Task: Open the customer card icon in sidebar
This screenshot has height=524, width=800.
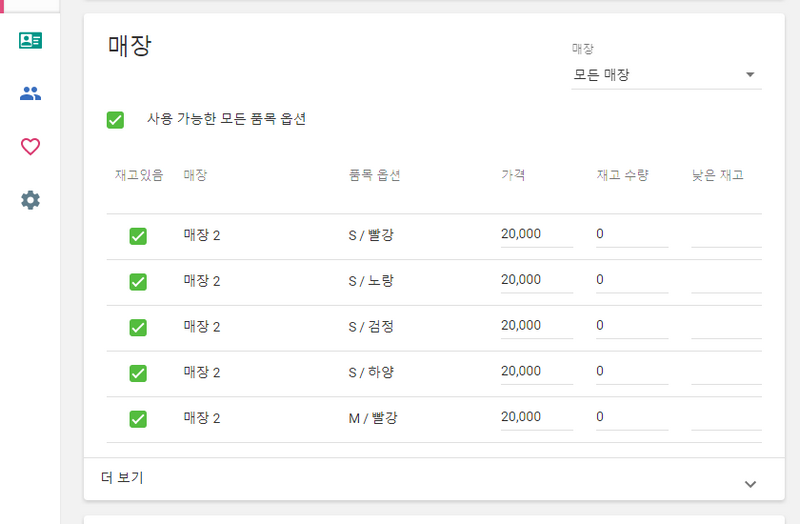Action: pos(30,41)
